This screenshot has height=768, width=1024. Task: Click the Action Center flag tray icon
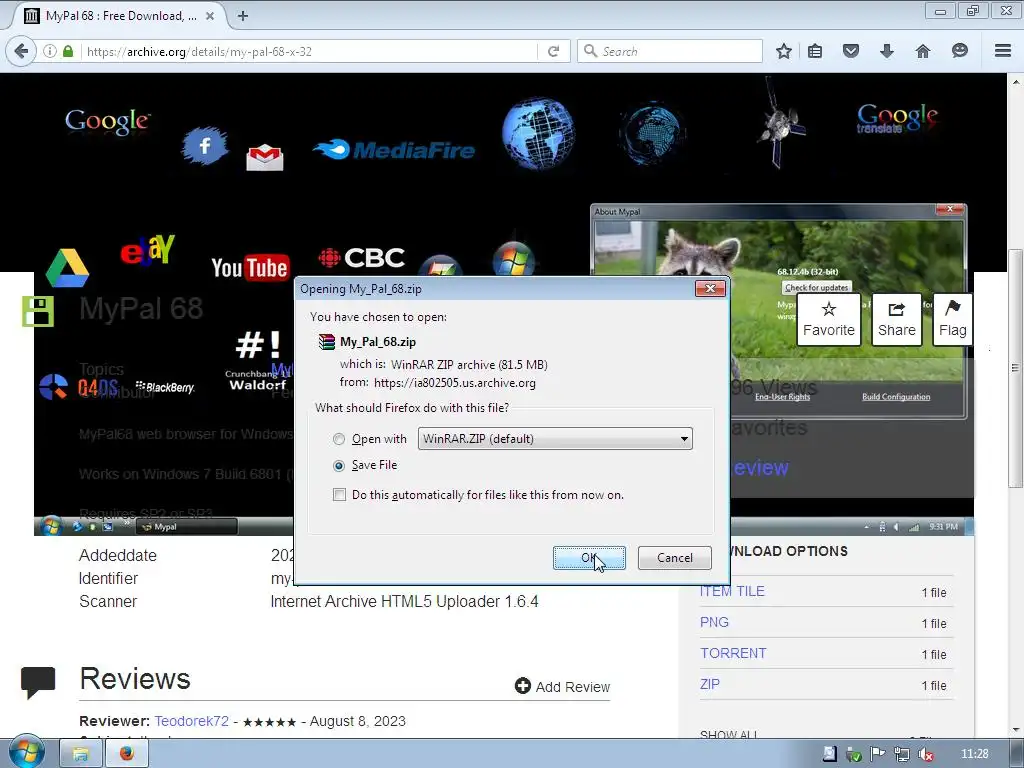tap(877, 754)
